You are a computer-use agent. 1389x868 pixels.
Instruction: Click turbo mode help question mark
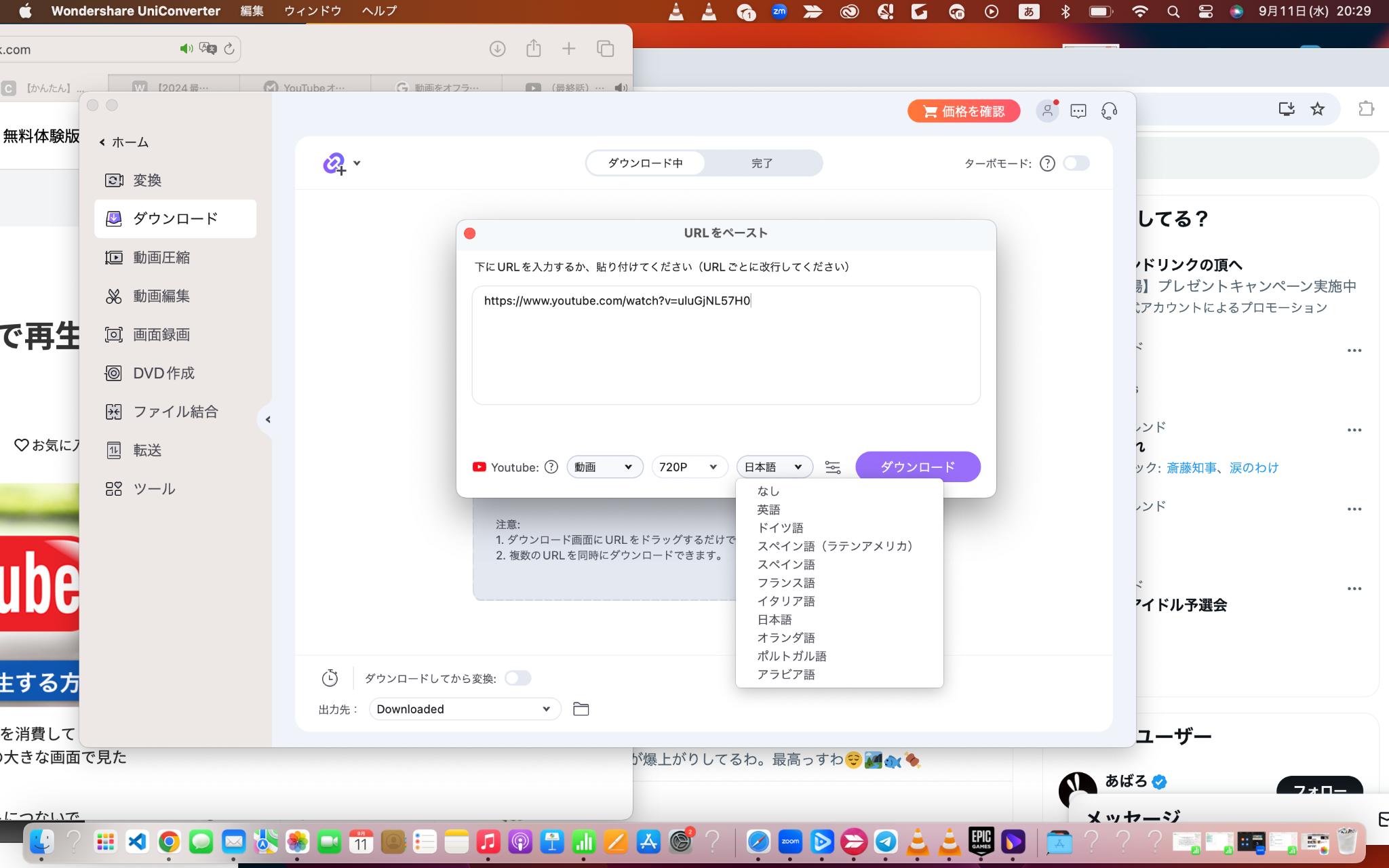(1047, 163)
